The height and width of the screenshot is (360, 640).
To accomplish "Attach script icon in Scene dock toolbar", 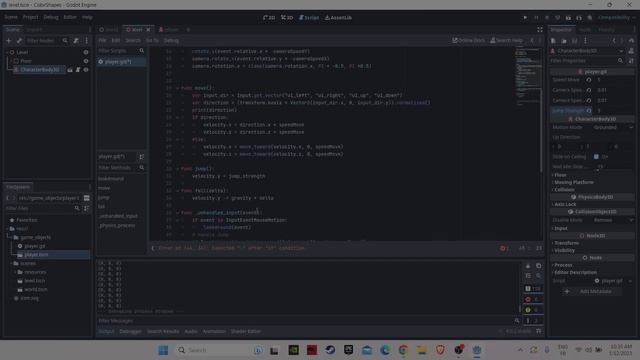I will coord(76,41).
